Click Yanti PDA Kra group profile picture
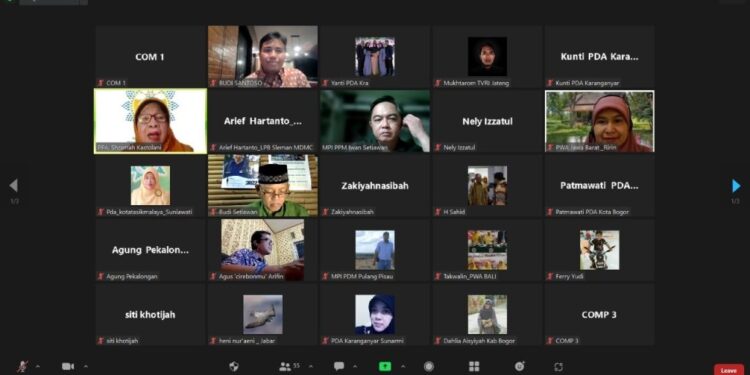Screen dimensions: 750x375 tap(375, 56)
